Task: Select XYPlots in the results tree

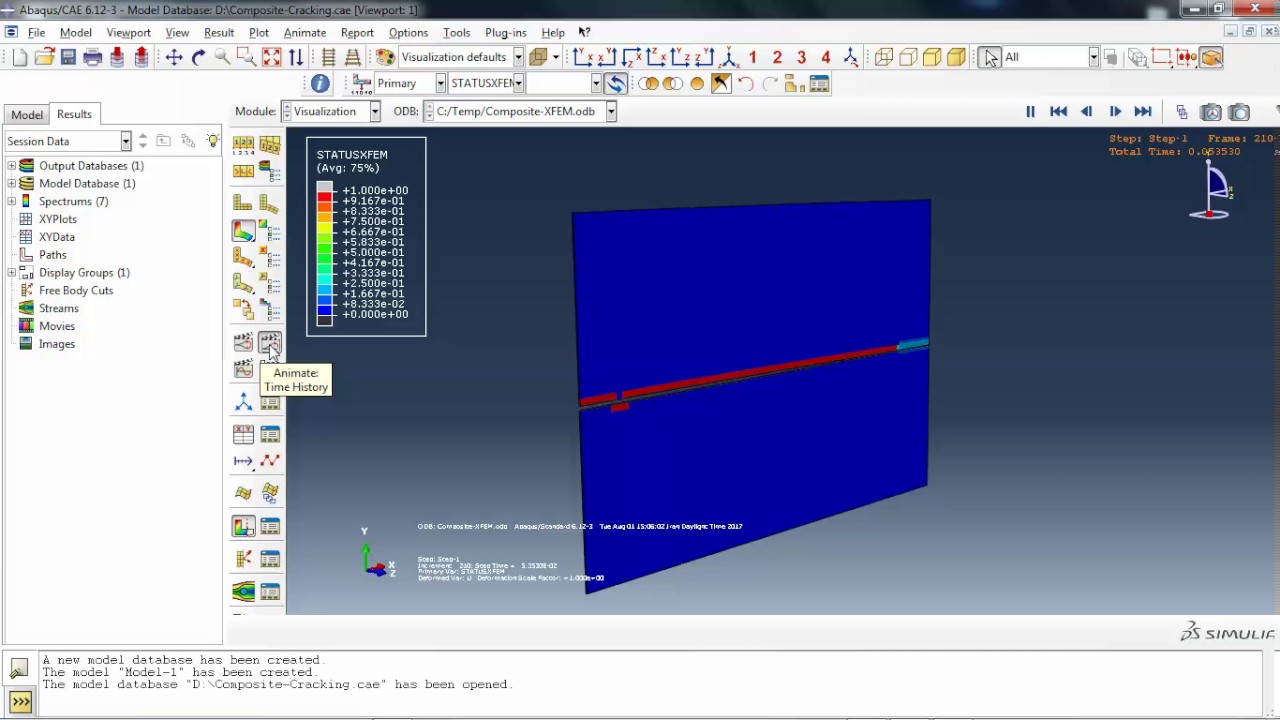Action: (58, 219)
